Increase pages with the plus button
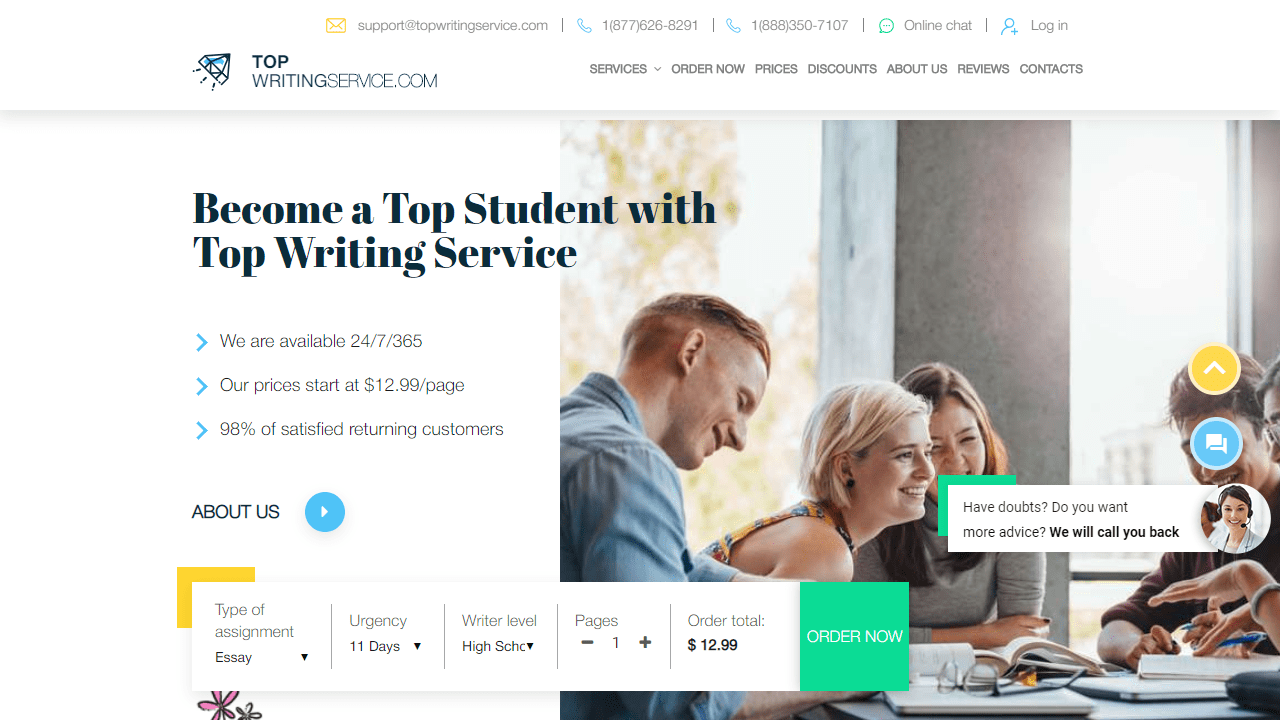The height and width of the screenshot is (720, 1280). (x=645, y=643)
